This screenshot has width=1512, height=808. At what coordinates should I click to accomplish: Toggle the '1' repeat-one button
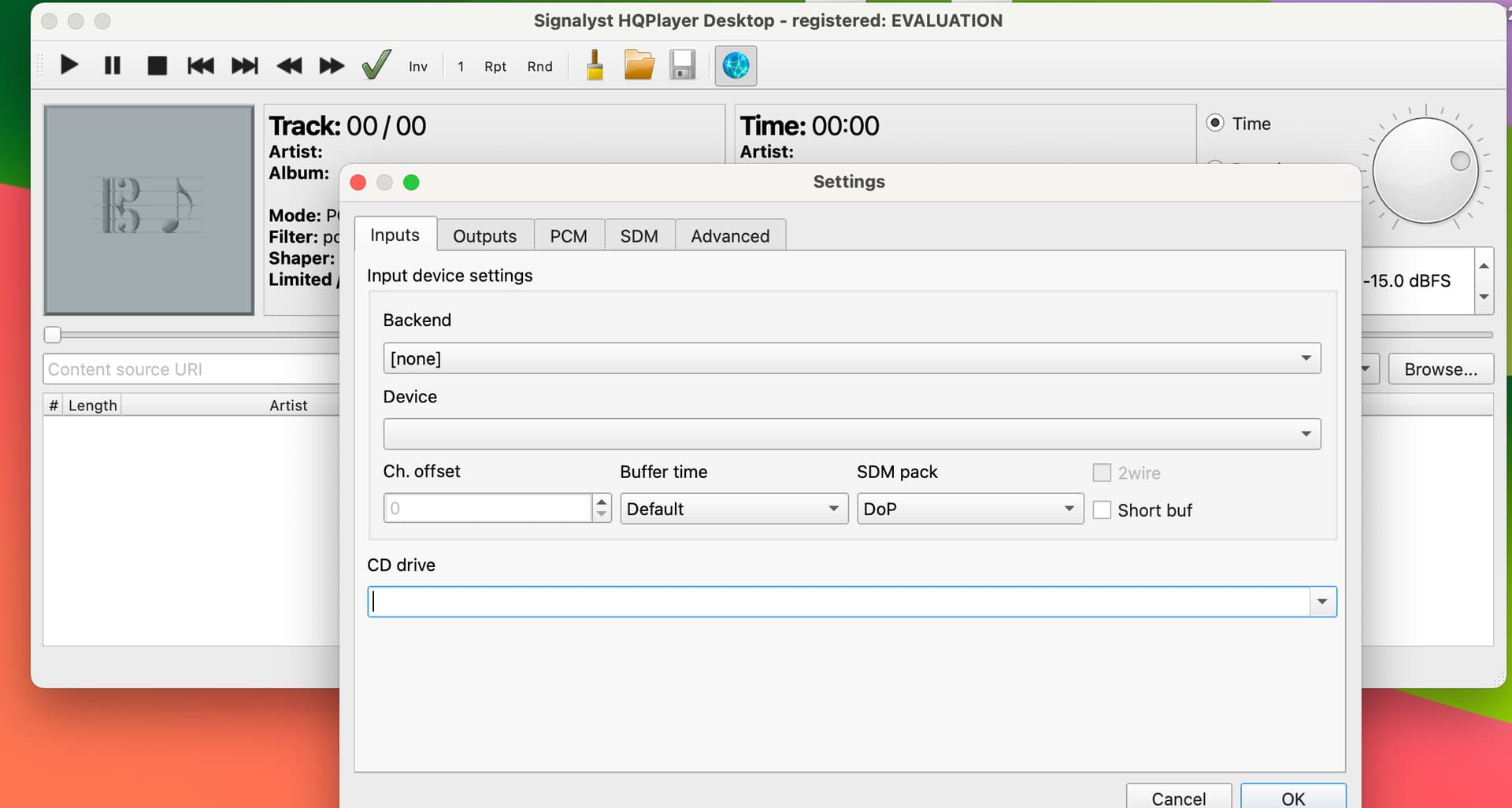(461, 66)
